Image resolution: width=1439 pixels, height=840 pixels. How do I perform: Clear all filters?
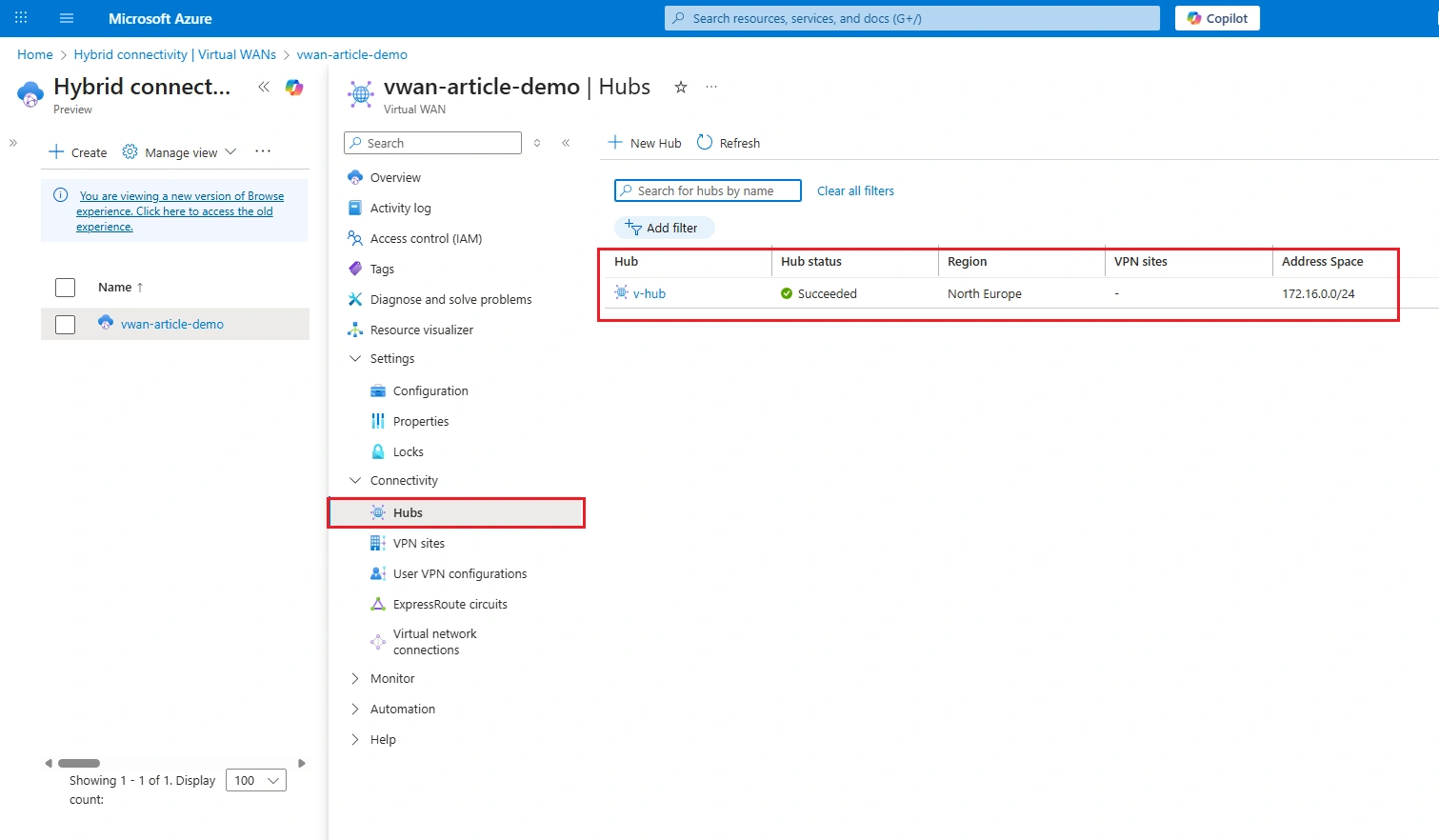[x=855, y=190]
